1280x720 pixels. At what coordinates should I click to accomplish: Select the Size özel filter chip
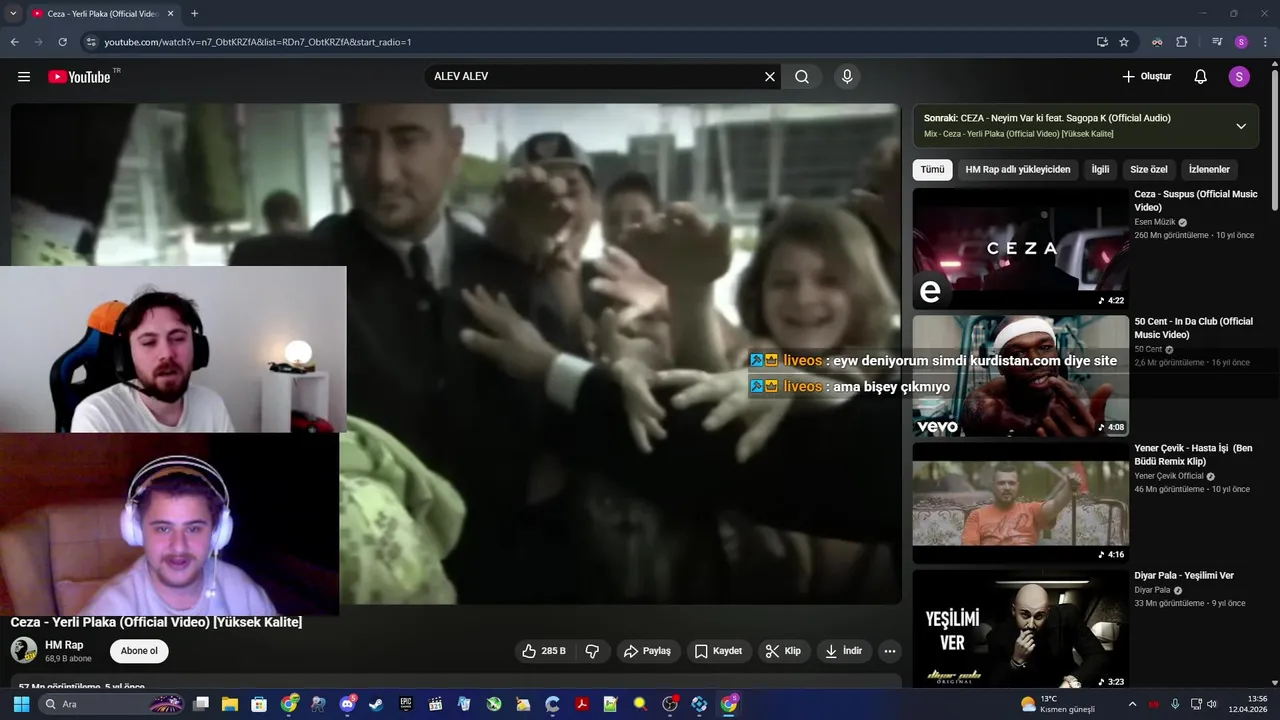point(1149,170)
